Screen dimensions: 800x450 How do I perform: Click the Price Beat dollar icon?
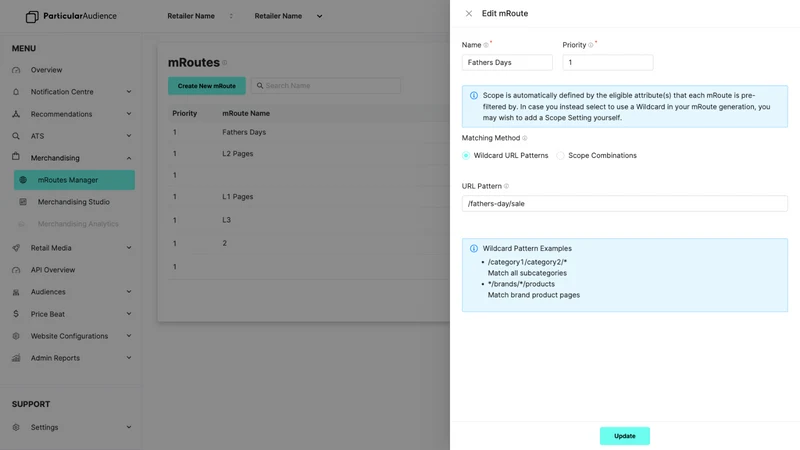point(16,314)
